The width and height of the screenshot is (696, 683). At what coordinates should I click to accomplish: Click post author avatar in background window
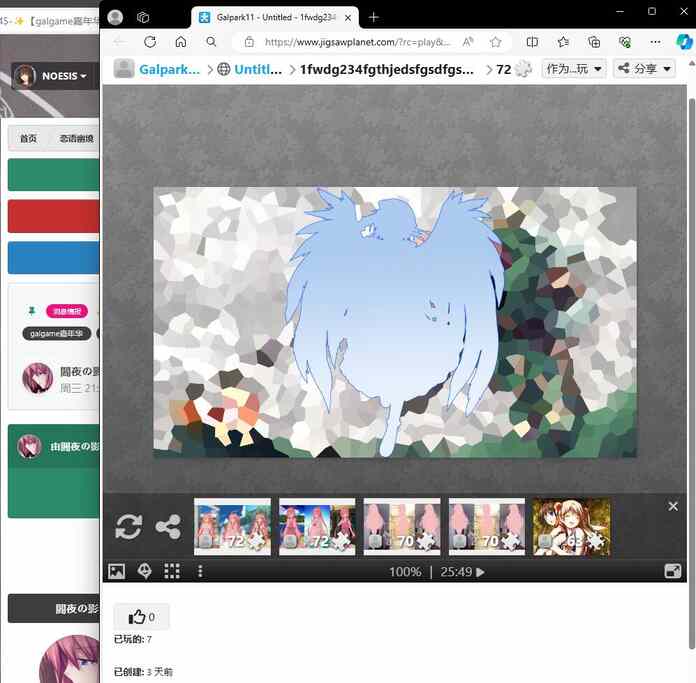pyautogui.click(x=38, y=378)
